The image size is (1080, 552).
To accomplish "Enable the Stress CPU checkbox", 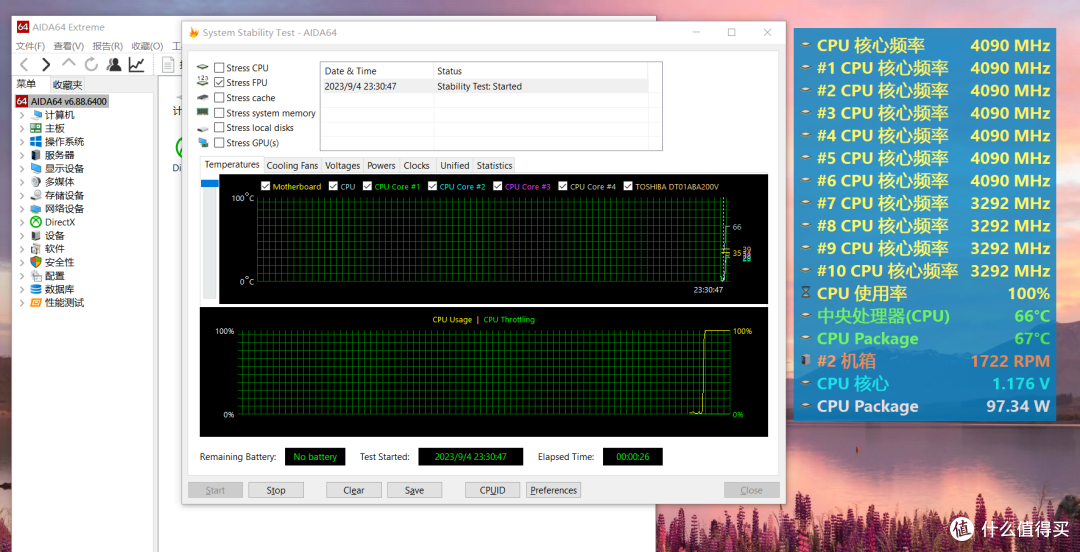I will click(x=219, y=68).
